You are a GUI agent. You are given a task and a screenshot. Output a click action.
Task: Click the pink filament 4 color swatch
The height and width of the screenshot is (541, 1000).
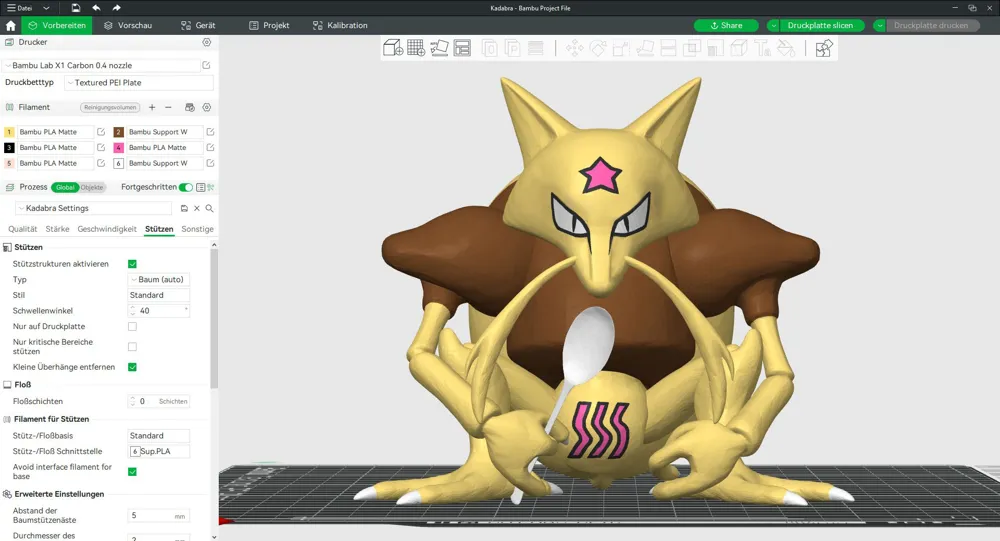coord(119,147)
